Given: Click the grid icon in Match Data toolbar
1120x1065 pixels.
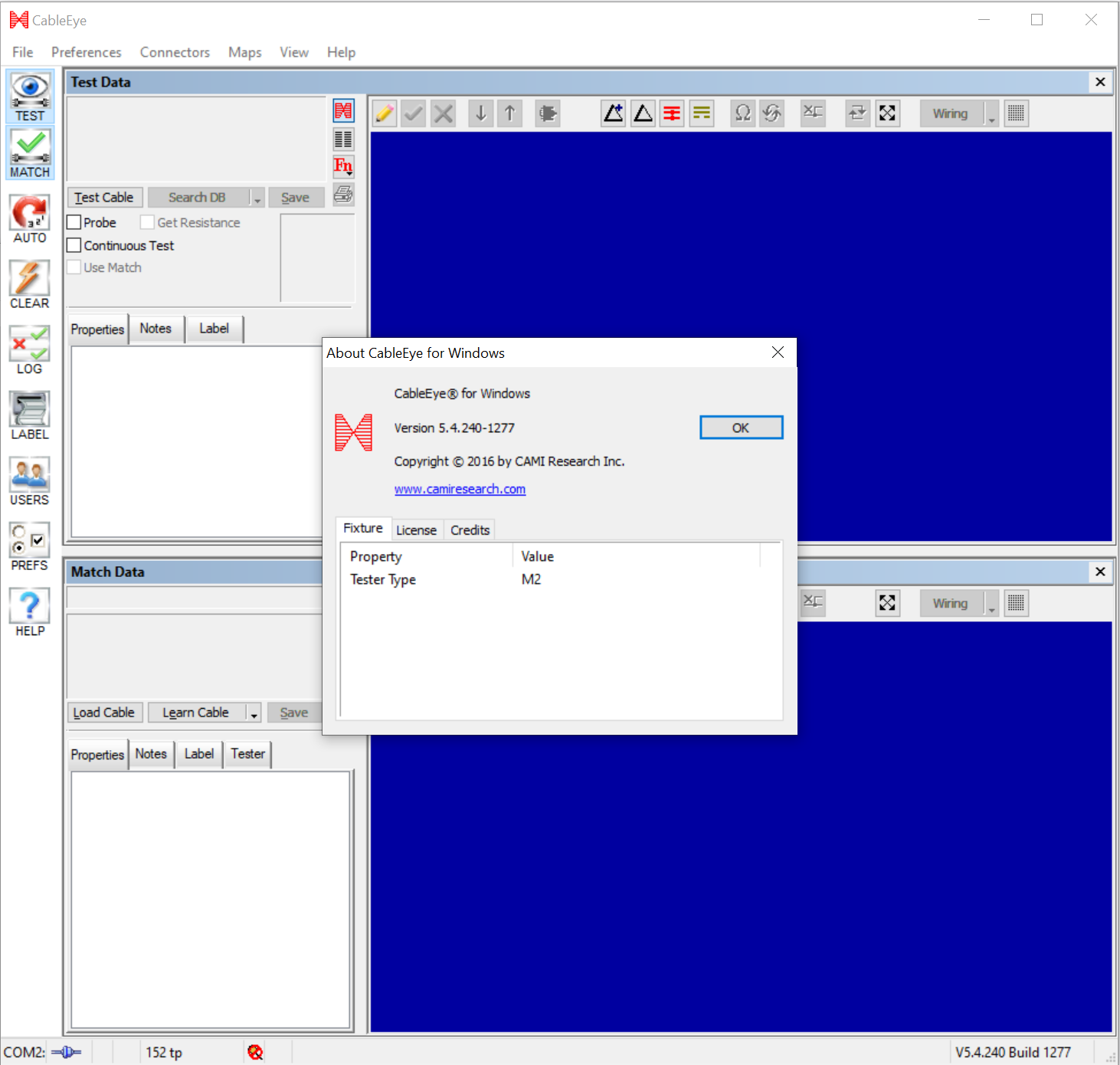Looking at the screenshot, I should 1017,603.
